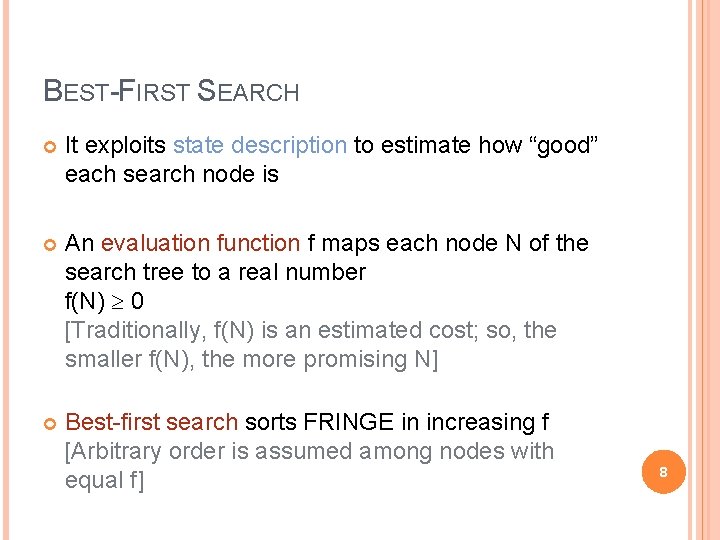Click the quoted word "good"
This screenshot has width=720, height=540.
(x=554, y=145)
